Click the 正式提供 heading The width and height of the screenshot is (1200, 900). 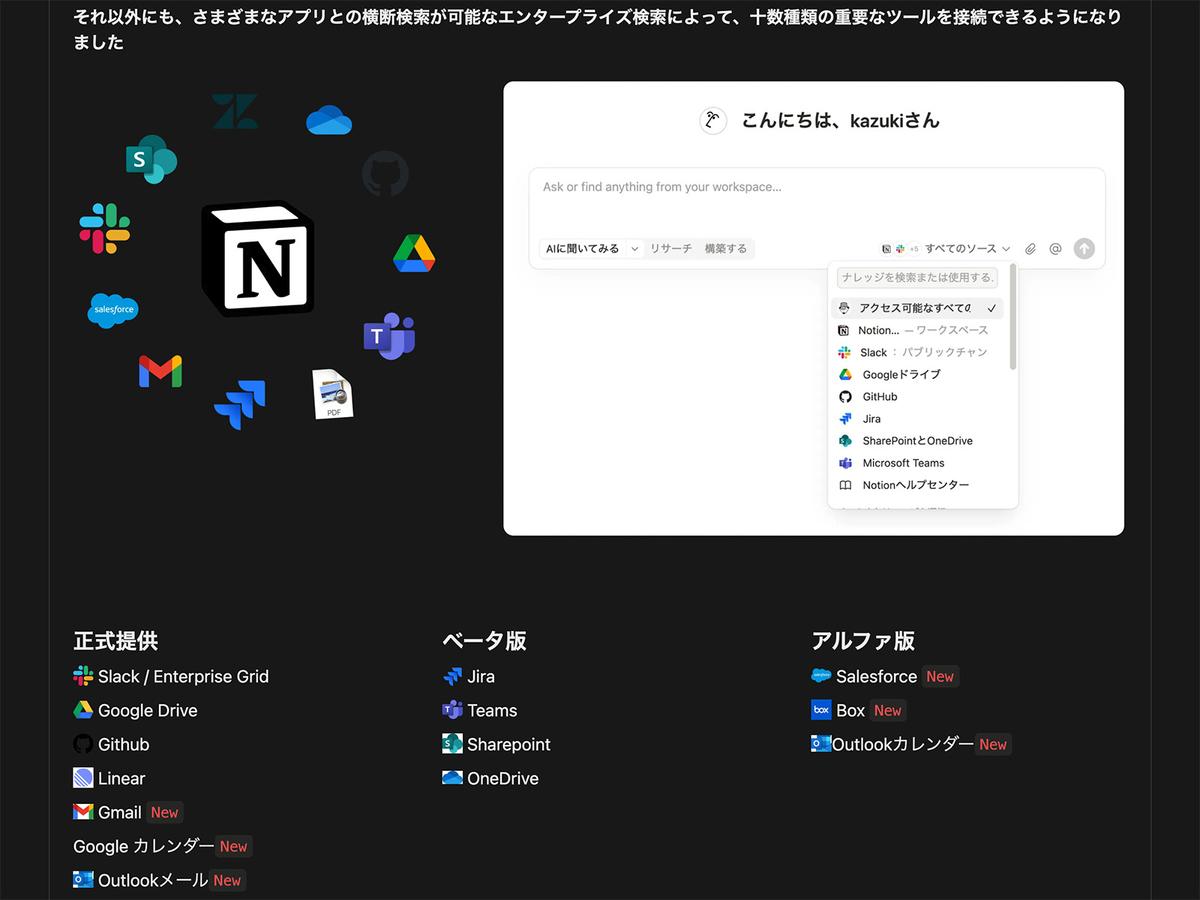point(116,640)
